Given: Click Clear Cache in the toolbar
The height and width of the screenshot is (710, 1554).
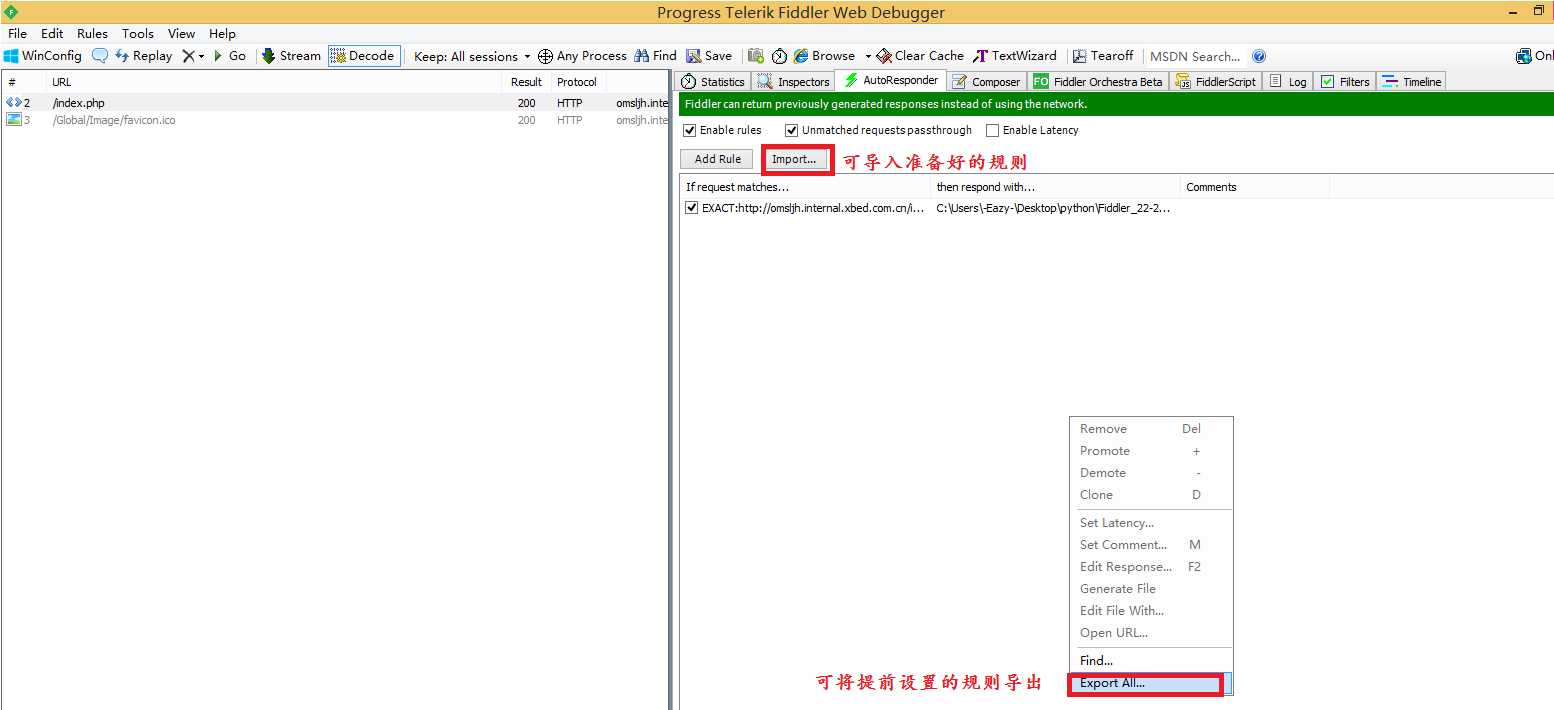Looking at the screenshot, I should 920,56.
